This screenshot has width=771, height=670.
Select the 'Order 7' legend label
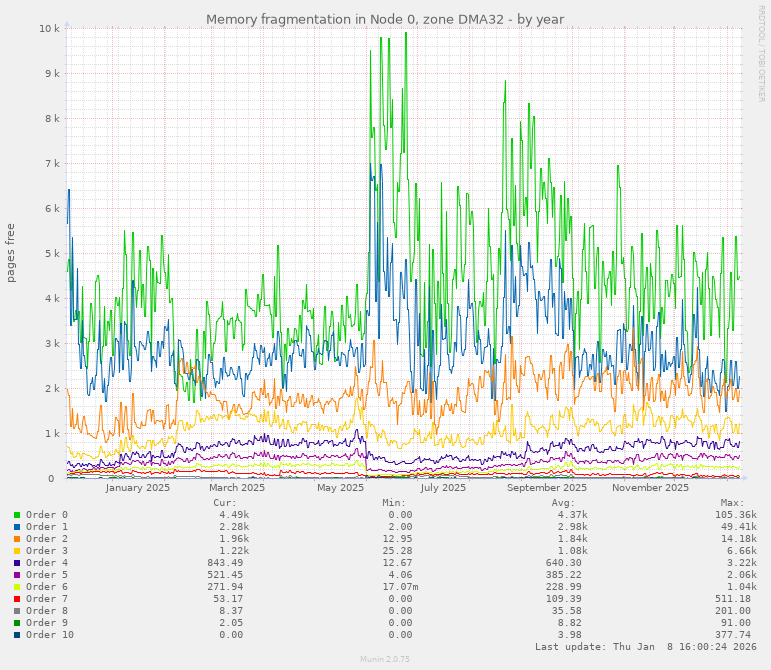click(x=47, y=599)
